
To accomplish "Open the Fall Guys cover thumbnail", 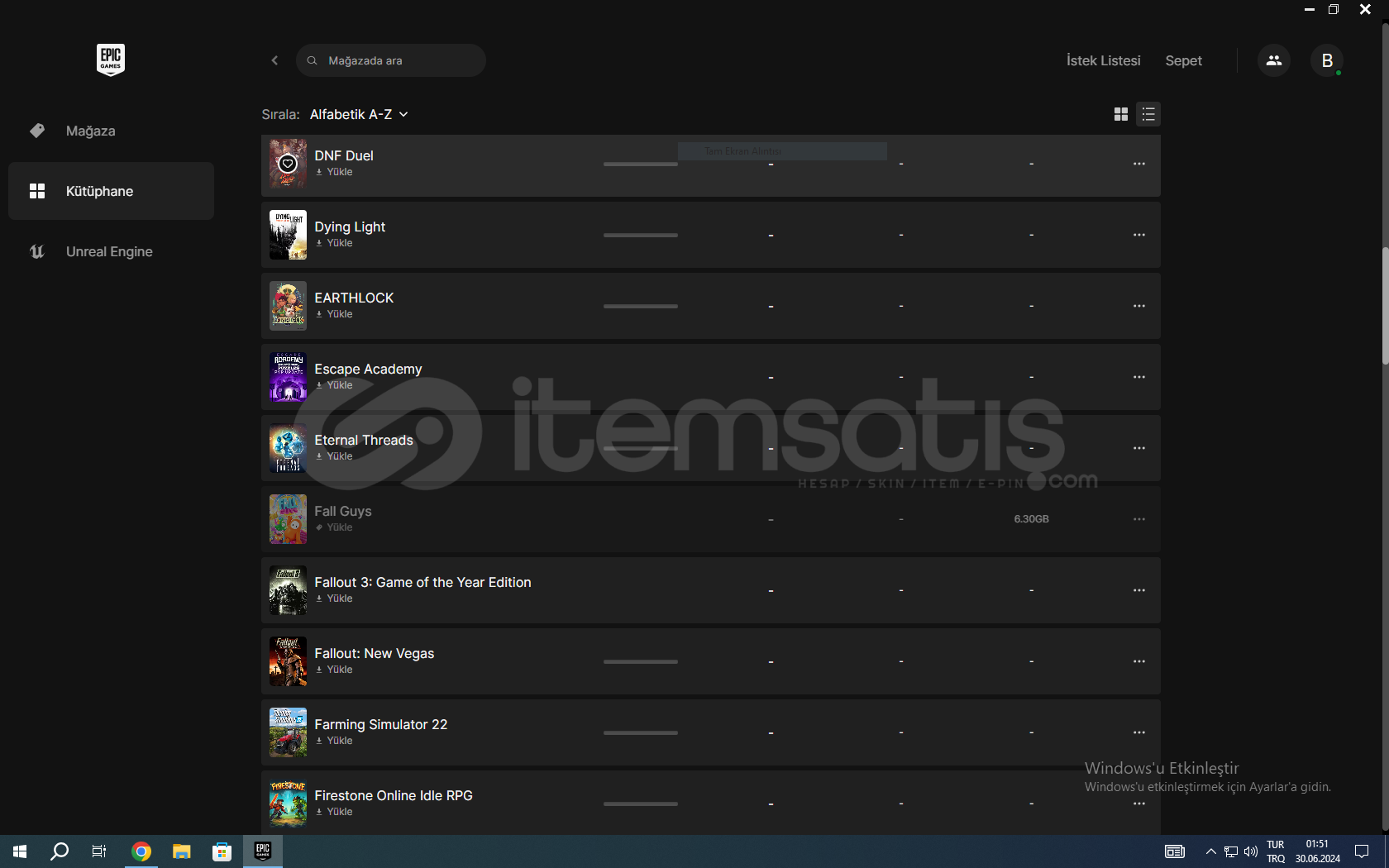I will [x=288, y=519].
